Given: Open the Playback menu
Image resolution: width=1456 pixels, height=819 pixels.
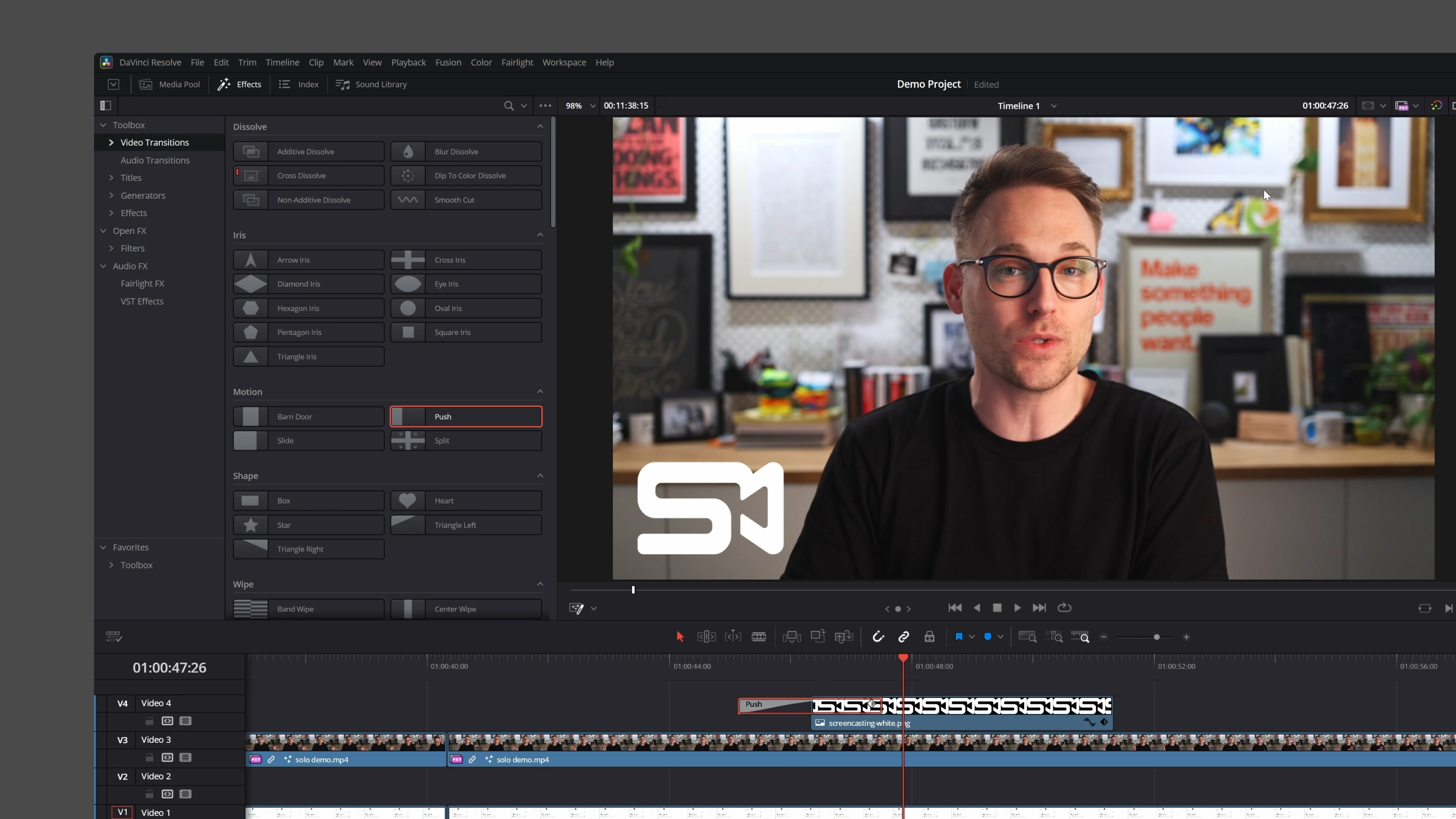Looking at the screenshot, I should 408,62.
